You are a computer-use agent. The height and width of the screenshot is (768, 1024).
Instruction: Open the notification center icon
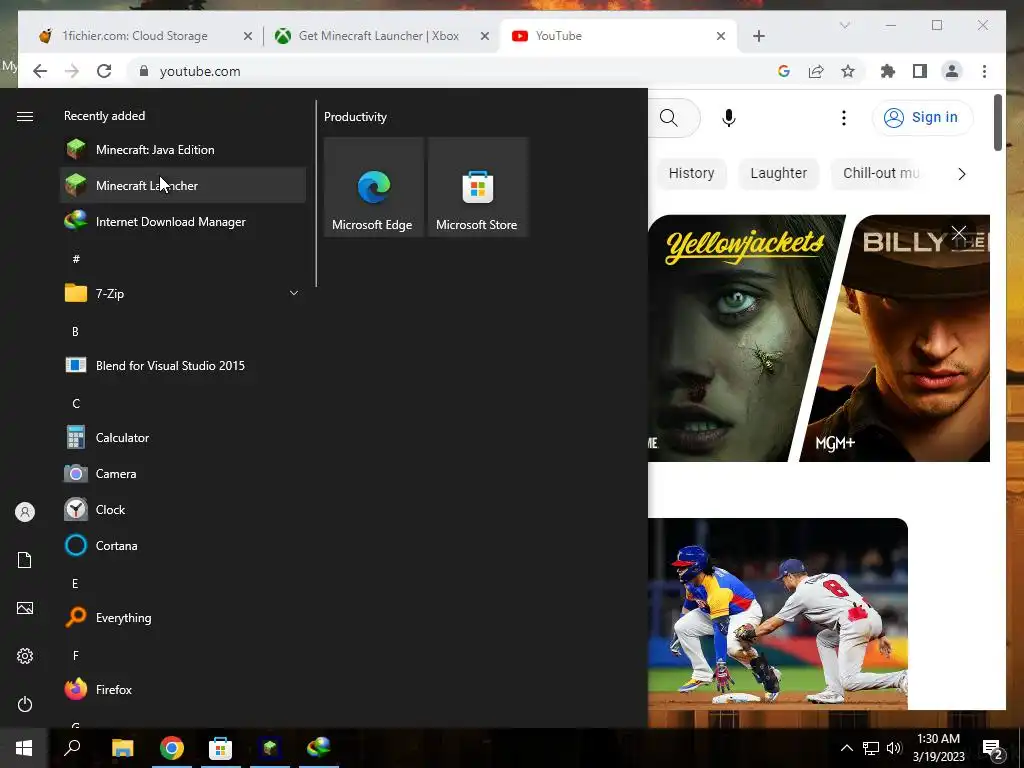click(x=993, y=749)
